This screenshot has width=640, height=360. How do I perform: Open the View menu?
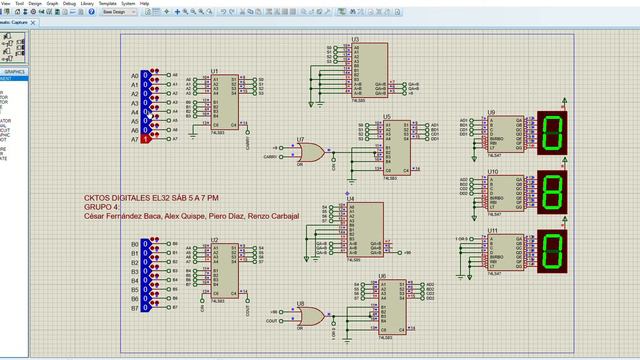[x=5, y=3]
